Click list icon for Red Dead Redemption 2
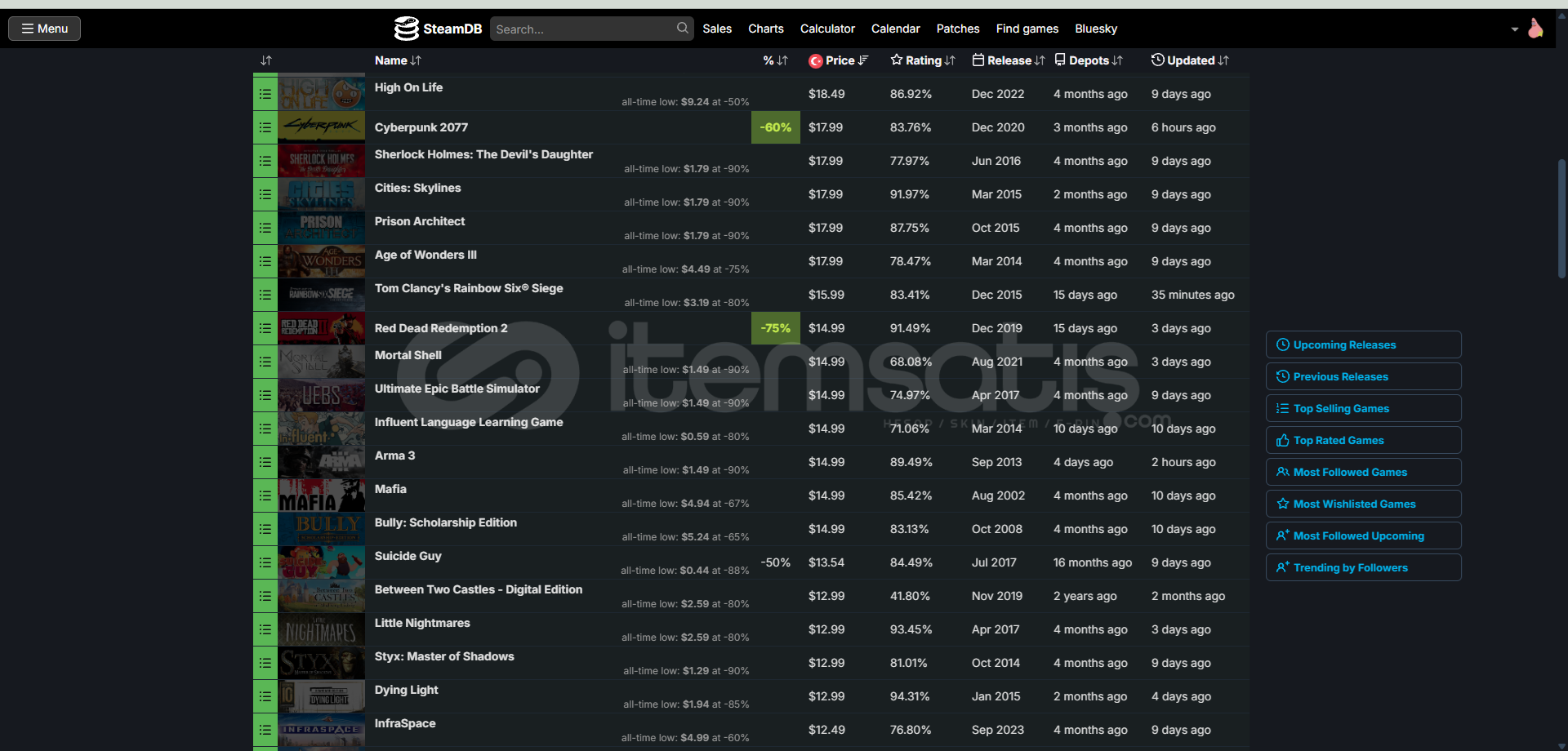 coord(265,328)
